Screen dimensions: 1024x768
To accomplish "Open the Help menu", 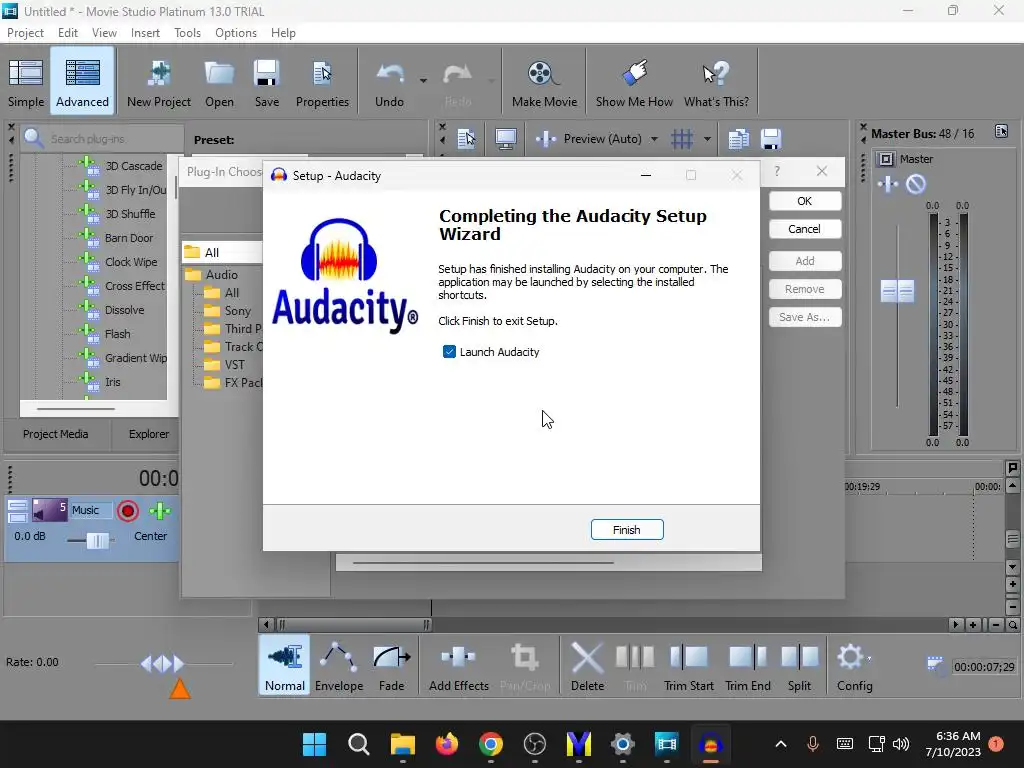I will [x=283, y=33].
